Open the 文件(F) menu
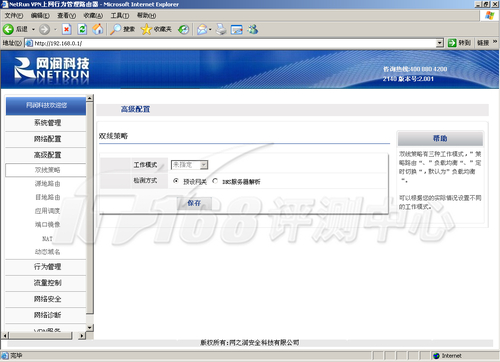The image size is (500, 362). click(x=14, y=16)
